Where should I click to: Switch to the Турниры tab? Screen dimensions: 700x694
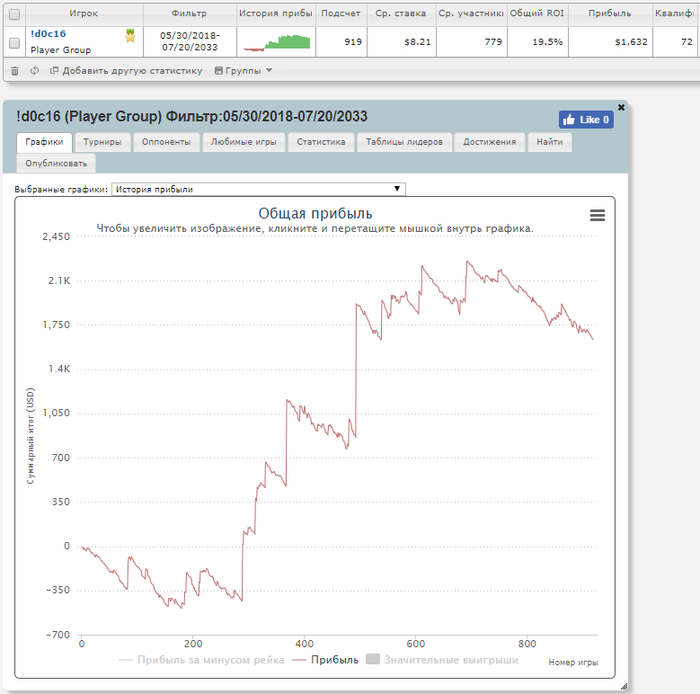coord(102,142)
